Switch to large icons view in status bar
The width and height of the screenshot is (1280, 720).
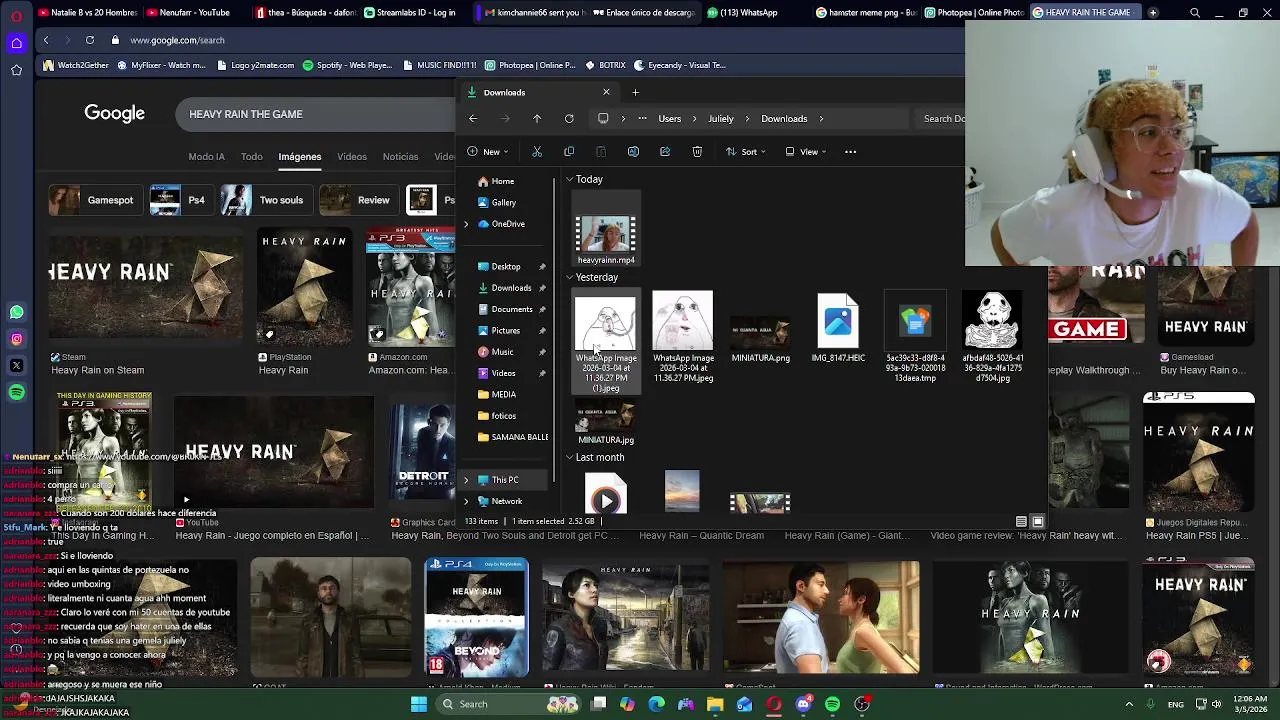pos(1038,521)
